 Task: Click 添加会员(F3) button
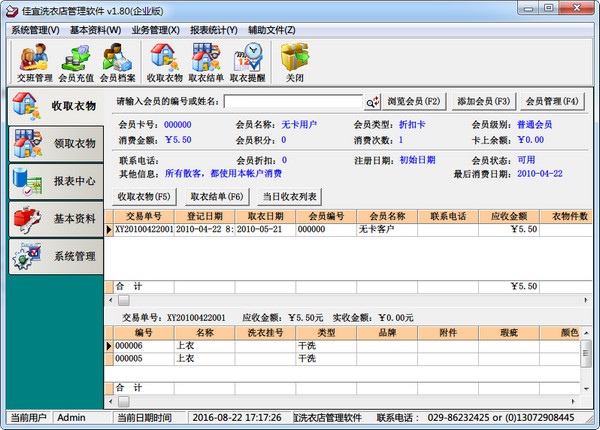click(x=484, y=101)
